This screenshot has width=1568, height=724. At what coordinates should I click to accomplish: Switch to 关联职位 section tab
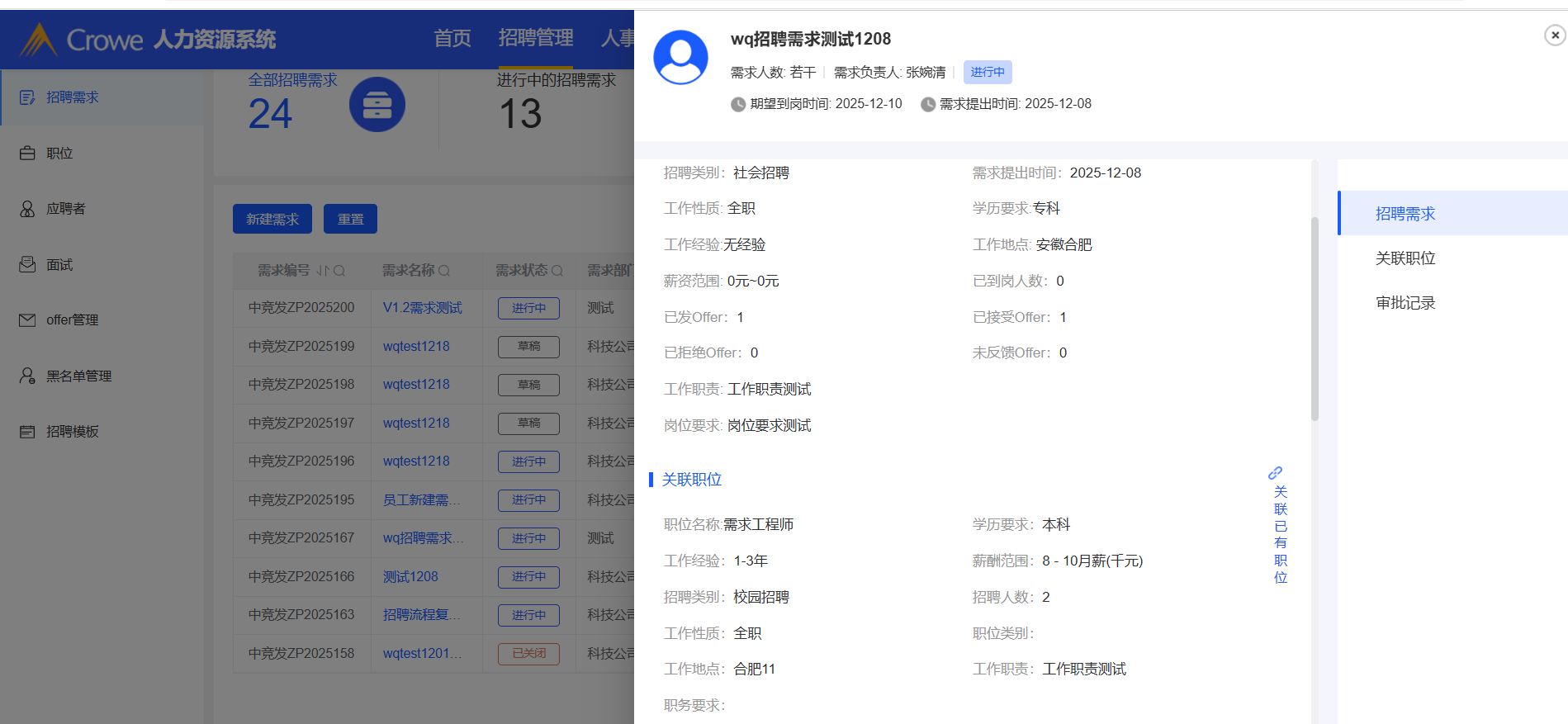pos(1405,258)
